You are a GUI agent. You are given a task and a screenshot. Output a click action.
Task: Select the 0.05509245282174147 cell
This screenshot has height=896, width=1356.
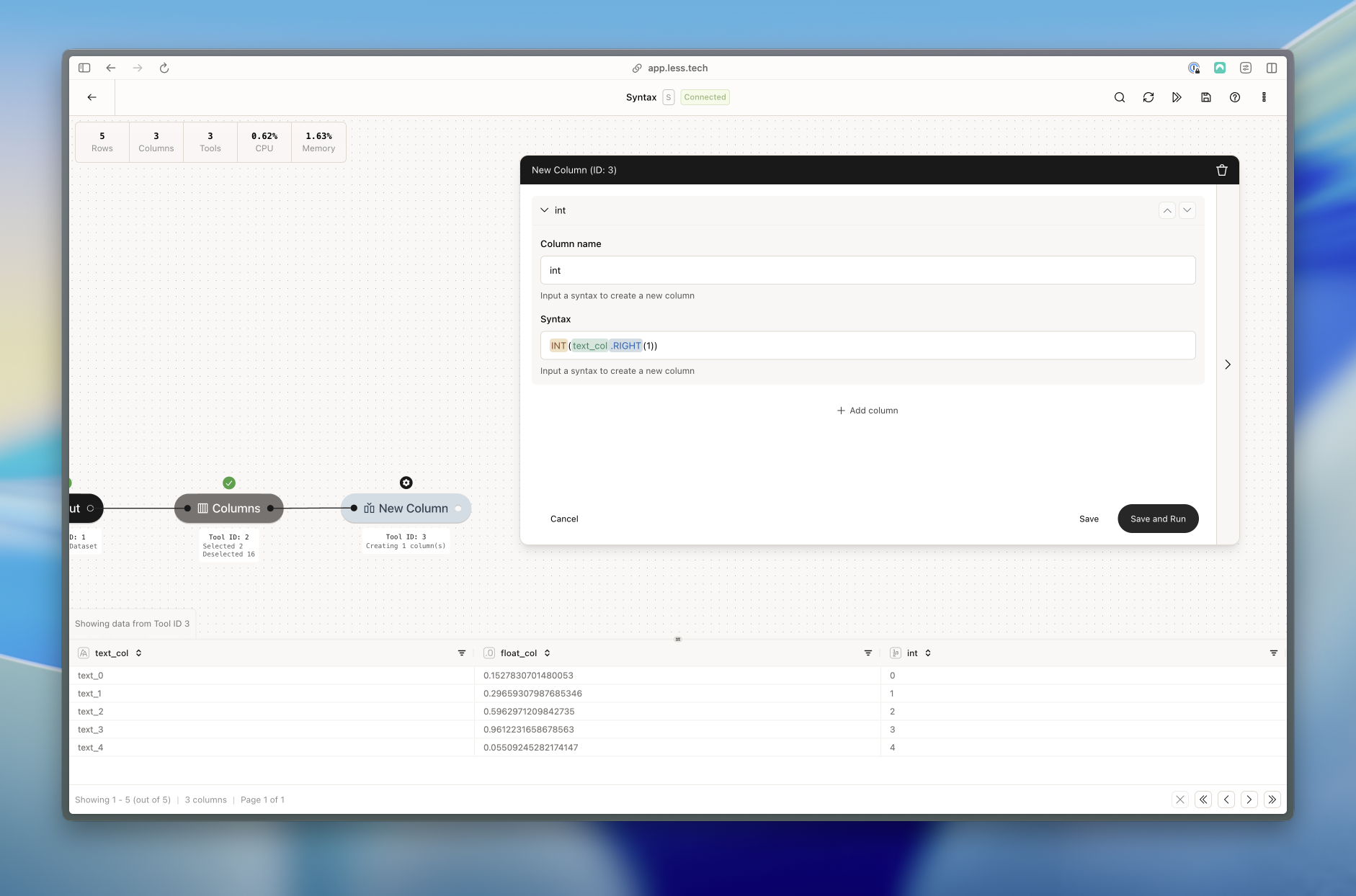tap(677, 748)
